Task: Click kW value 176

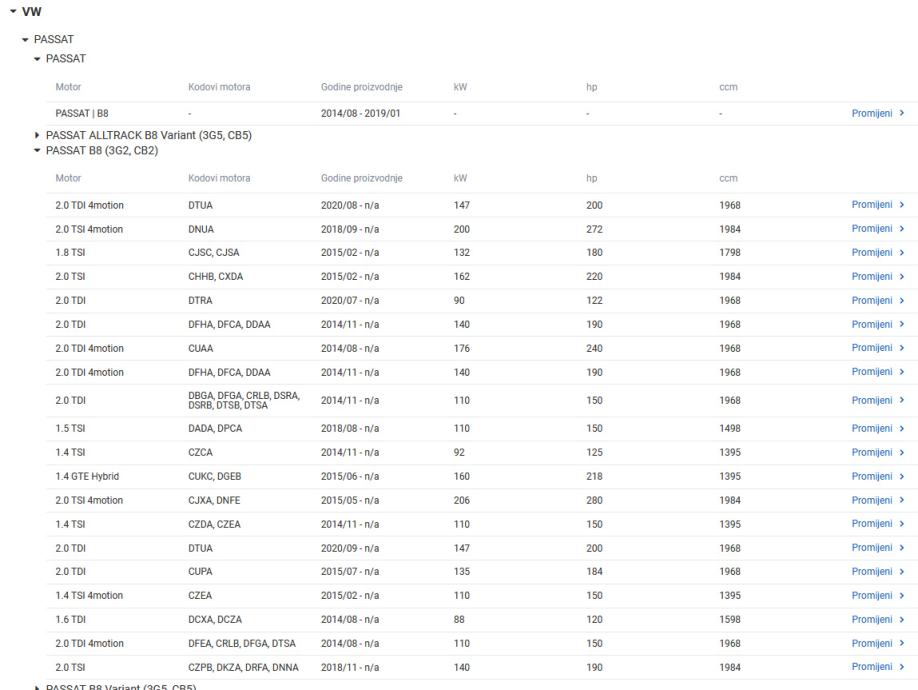Action: (461, 348)
